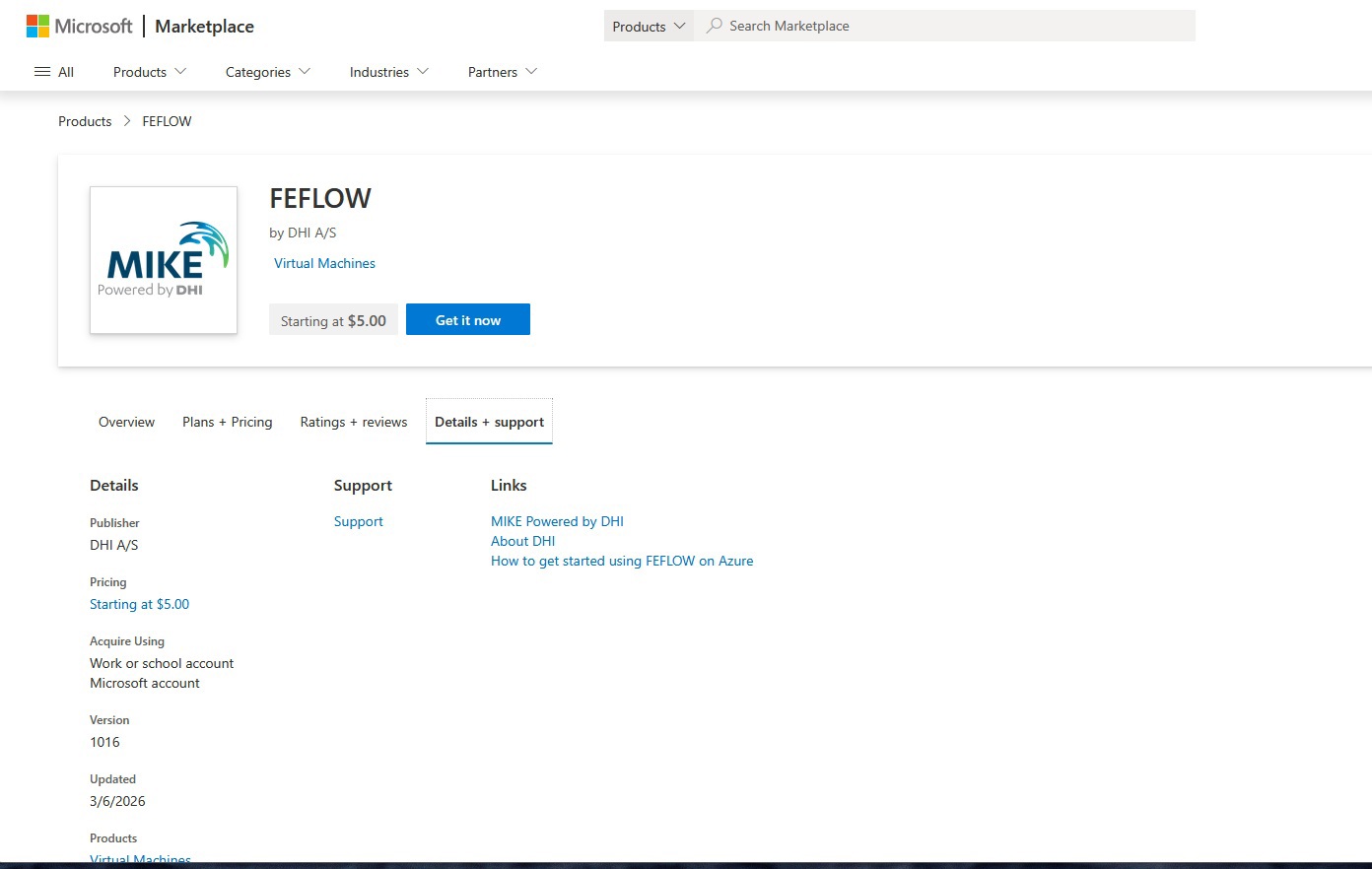Expand the Industries navigation menu

pyautogui.click(x=389, y=72)
